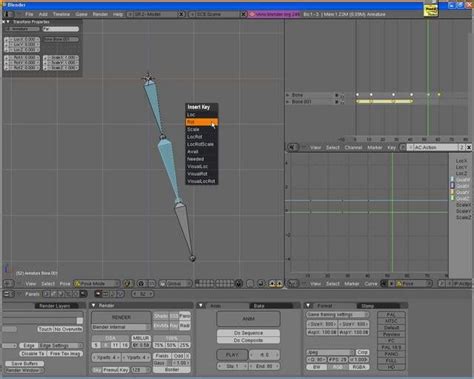Screen dimensions: 474x379
Task: Toggle the EnvMap render option
Action: click(x=161, y=325)
